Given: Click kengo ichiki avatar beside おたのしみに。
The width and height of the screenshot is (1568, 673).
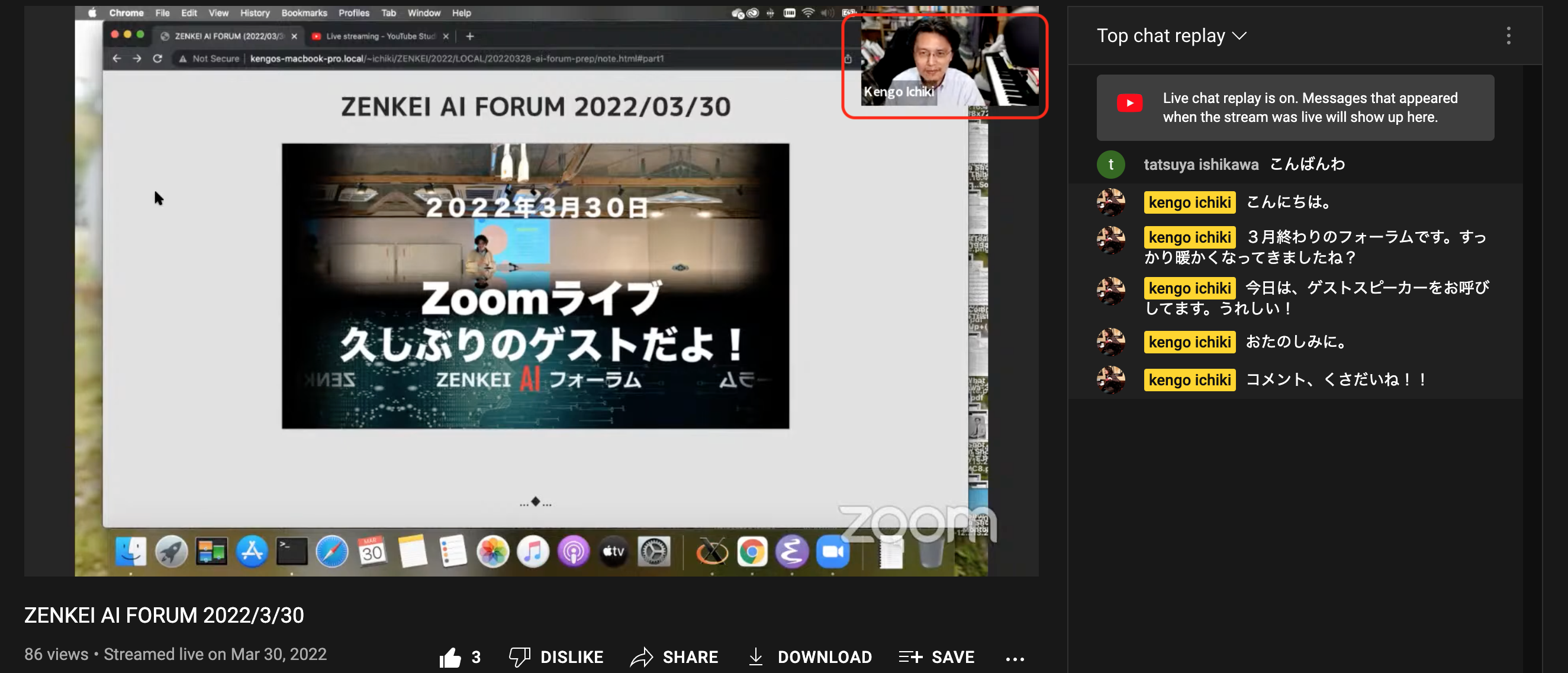Looking at the screenshot, I should [x=1110, y=342].
